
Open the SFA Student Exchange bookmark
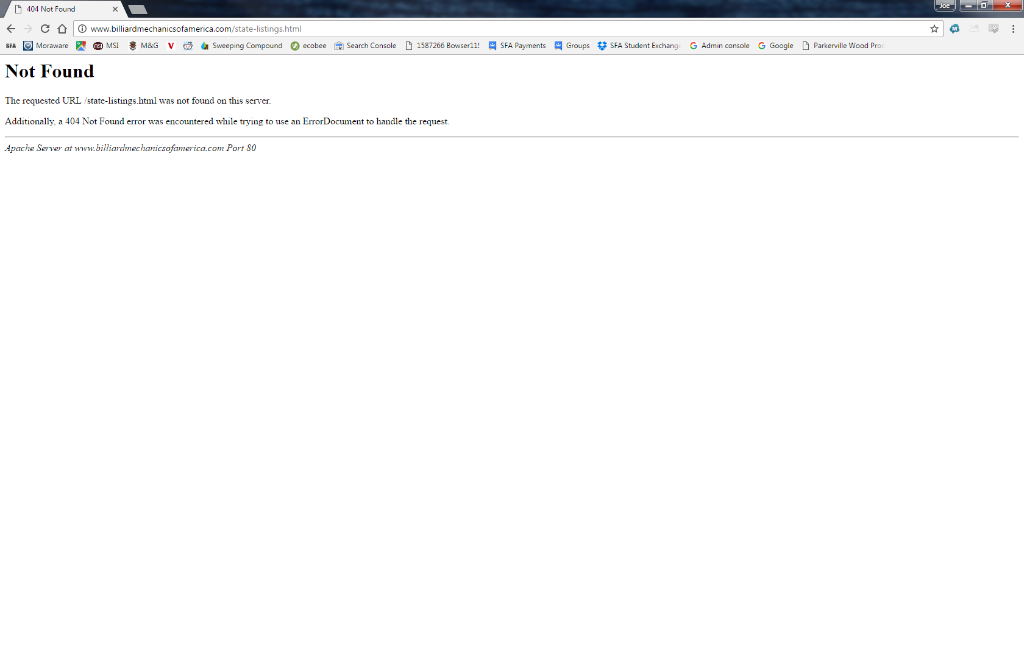pos(639,46)
